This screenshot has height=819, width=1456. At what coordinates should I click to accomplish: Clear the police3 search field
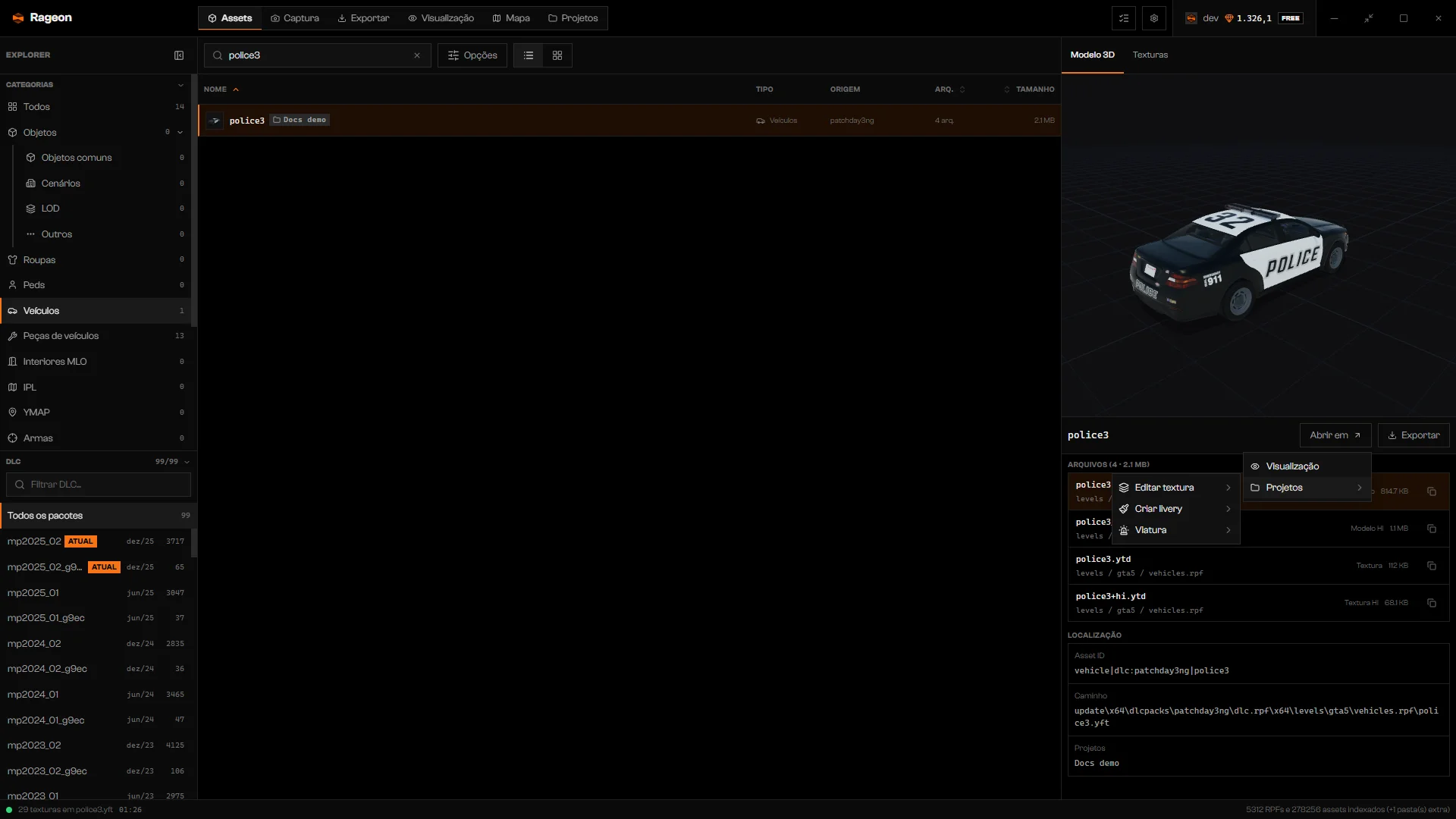[417, 55]
